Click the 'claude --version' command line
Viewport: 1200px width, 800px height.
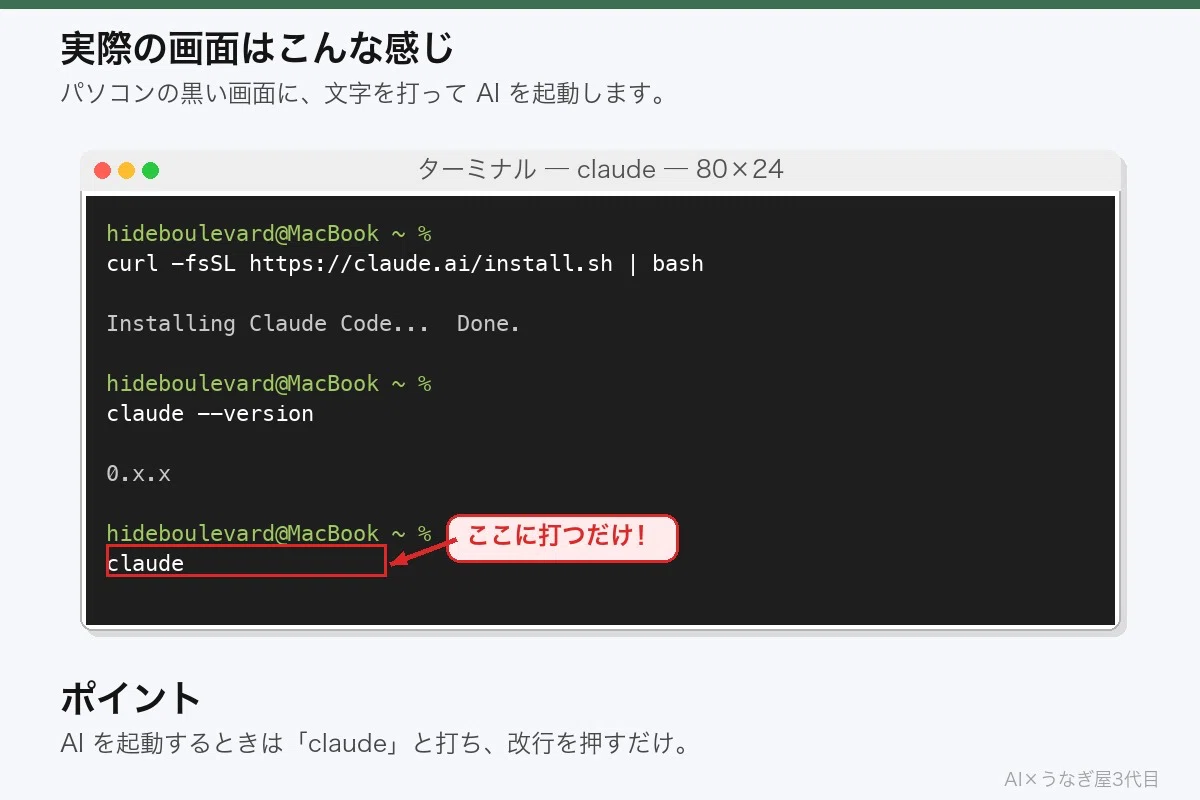click(x=210, y=414)
